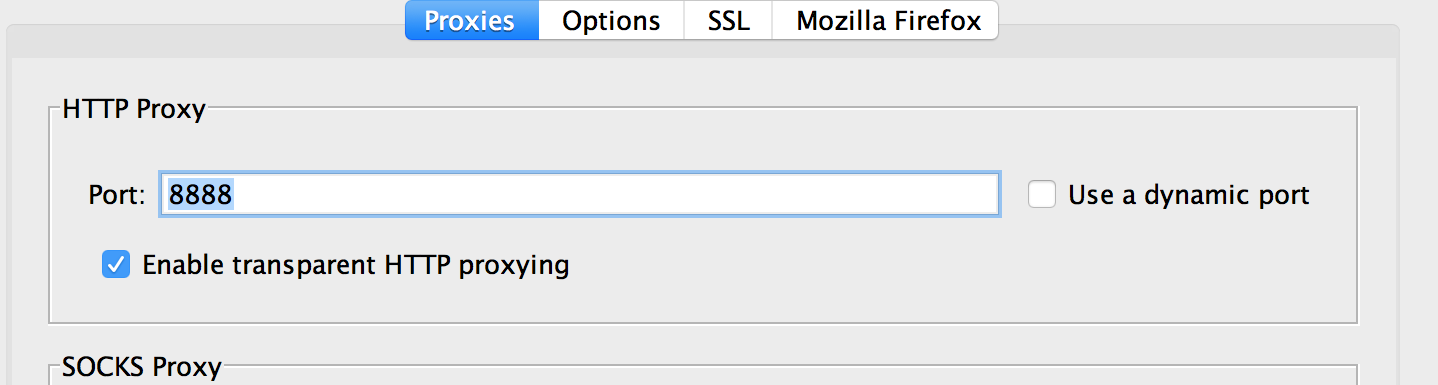Viewport: 1438px width, 385px height.
Task: Place cursor in blank area of Port field
Action: (x=620, y=194)
